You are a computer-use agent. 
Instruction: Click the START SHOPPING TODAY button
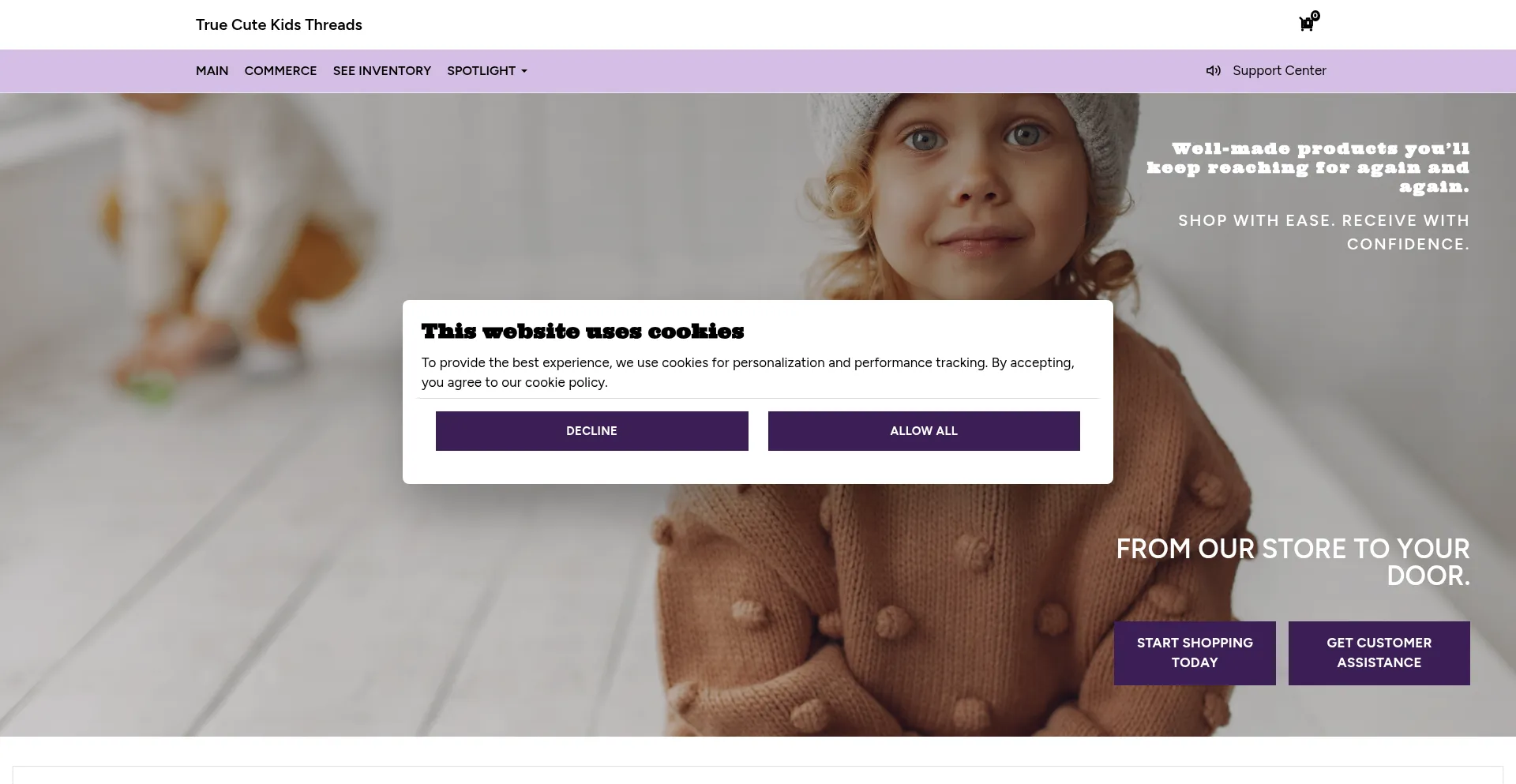(x=1195, y=653)
